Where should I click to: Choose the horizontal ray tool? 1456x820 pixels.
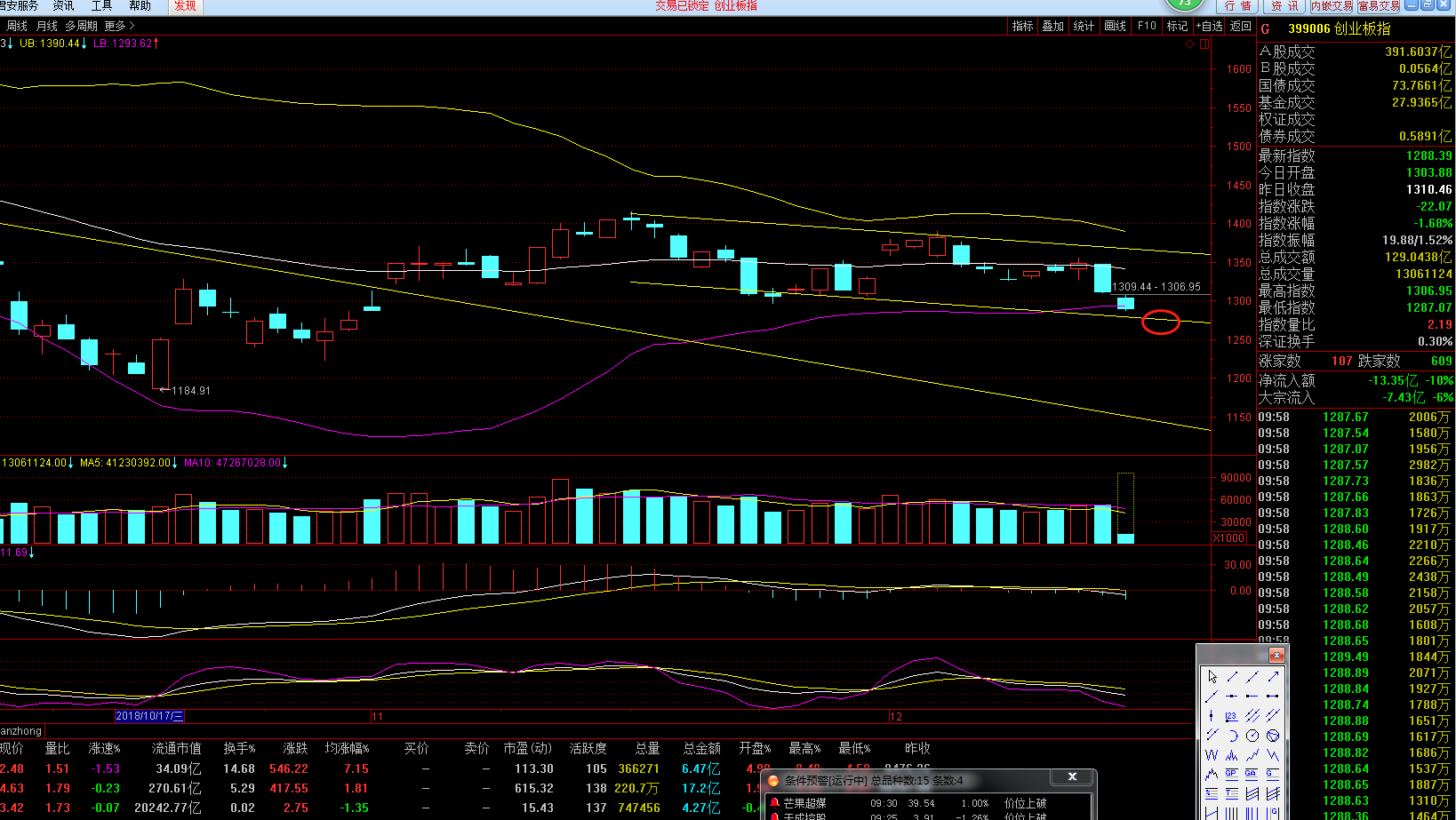click(1252, 696)
